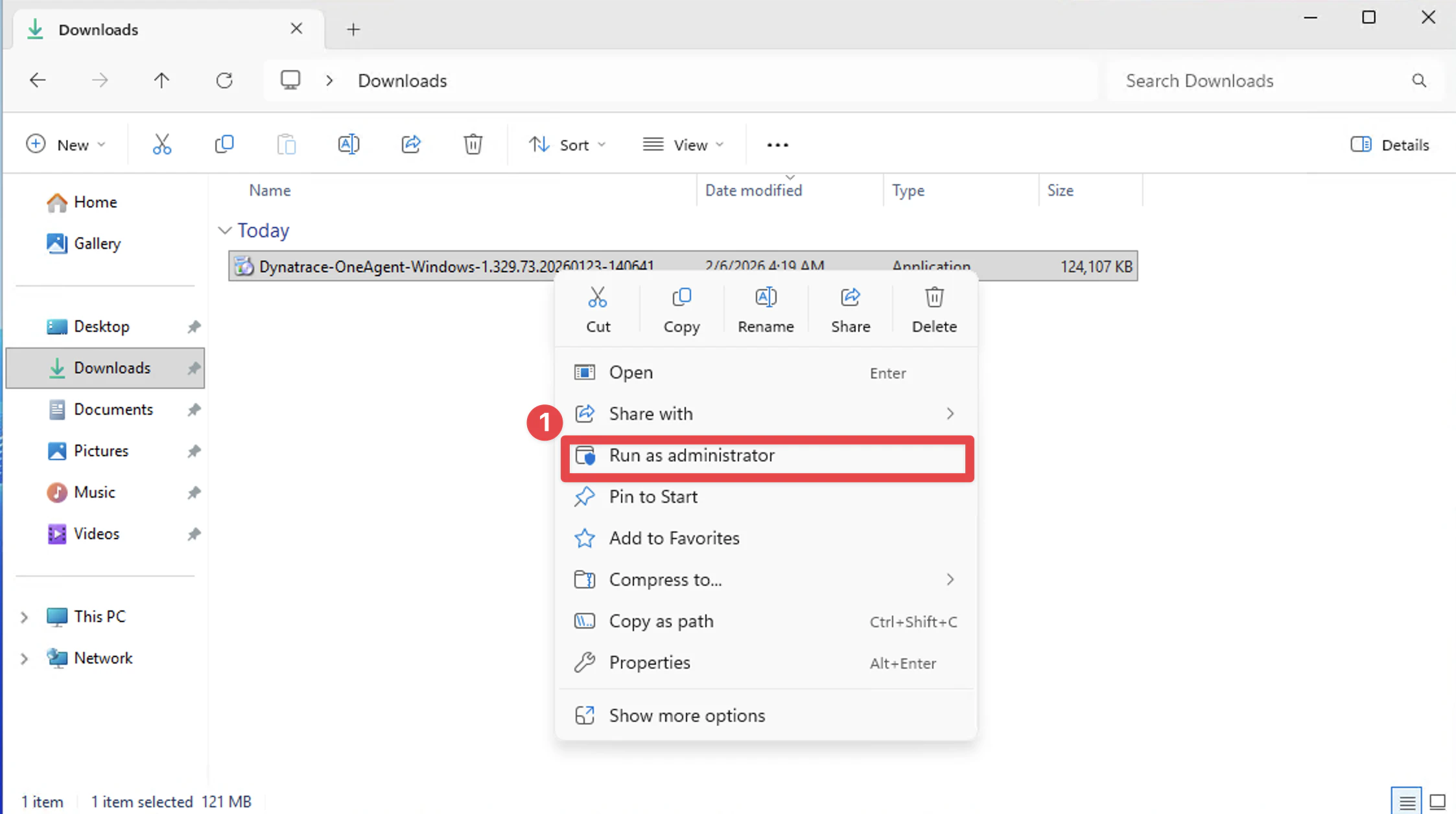Refresh the Downloads folder
Screen dimensions: 1456x814
(224, 80)
